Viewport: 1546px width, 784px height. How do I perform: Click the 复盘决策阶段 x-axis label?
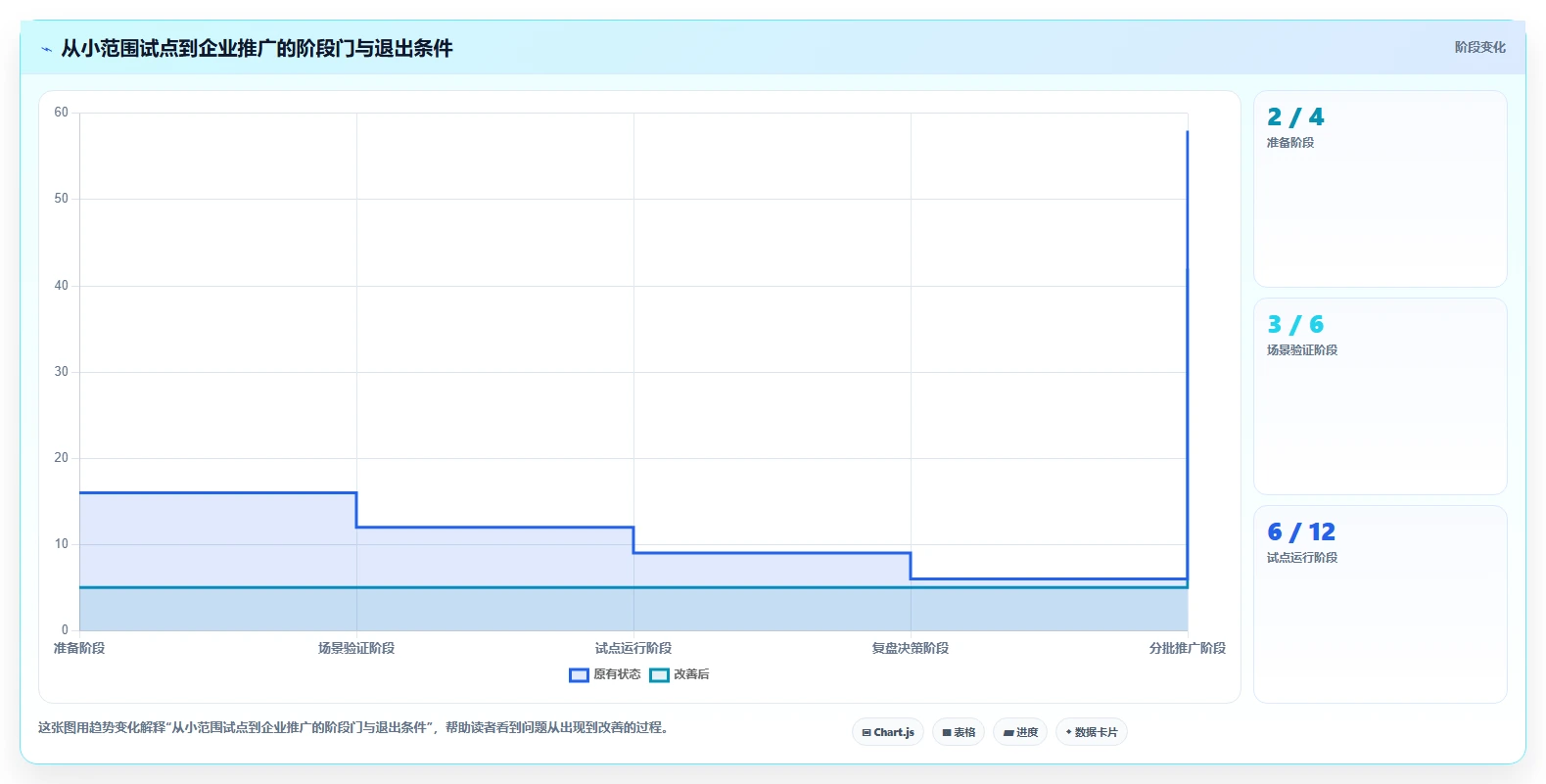click(x=911, y=648)
